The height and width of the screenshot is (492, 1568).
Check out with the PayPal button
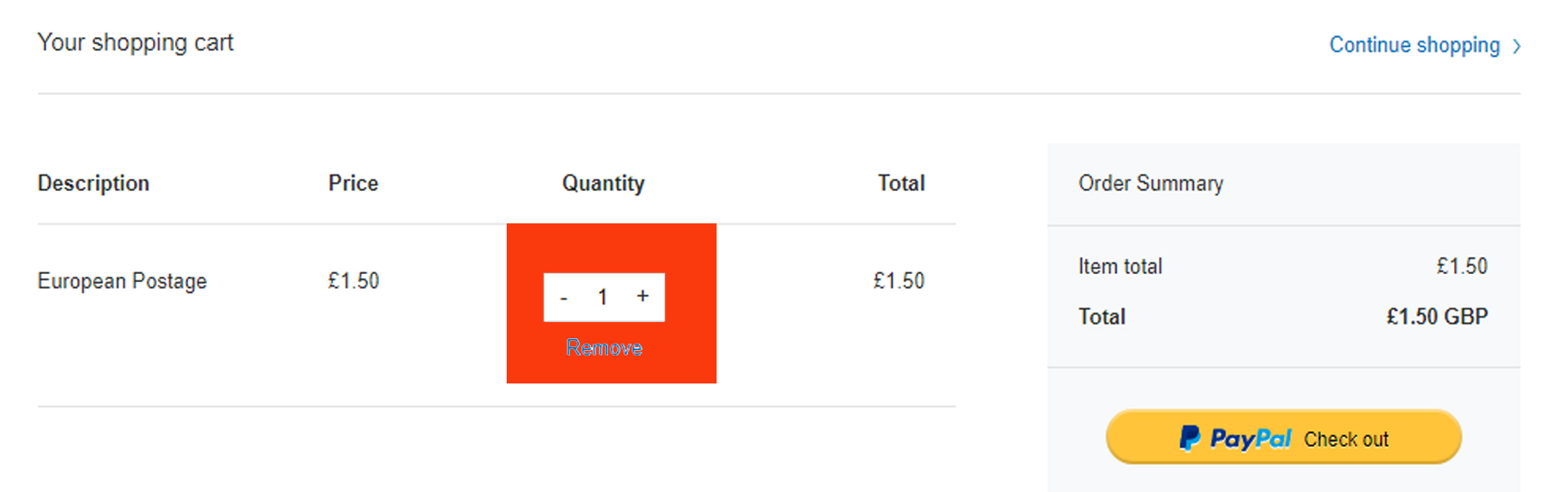(1283, 438)
